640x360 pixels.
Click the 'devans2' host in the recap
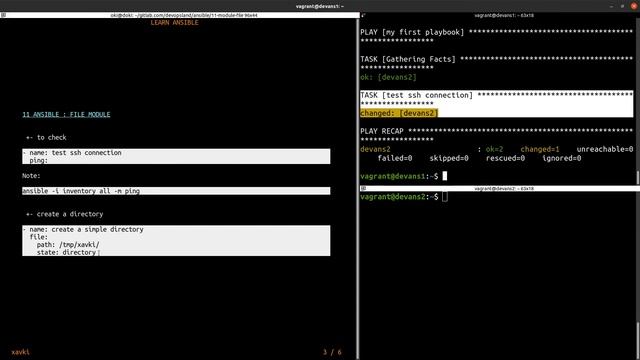[375, 149]
